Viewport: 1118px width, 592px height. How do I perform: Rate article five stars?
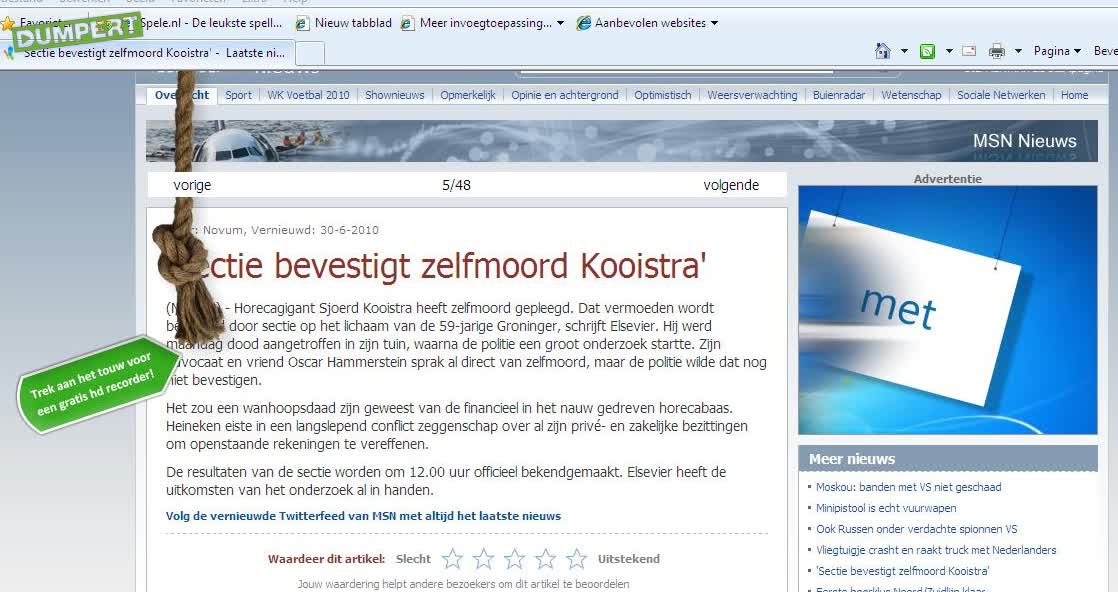(x=576, y=558)
